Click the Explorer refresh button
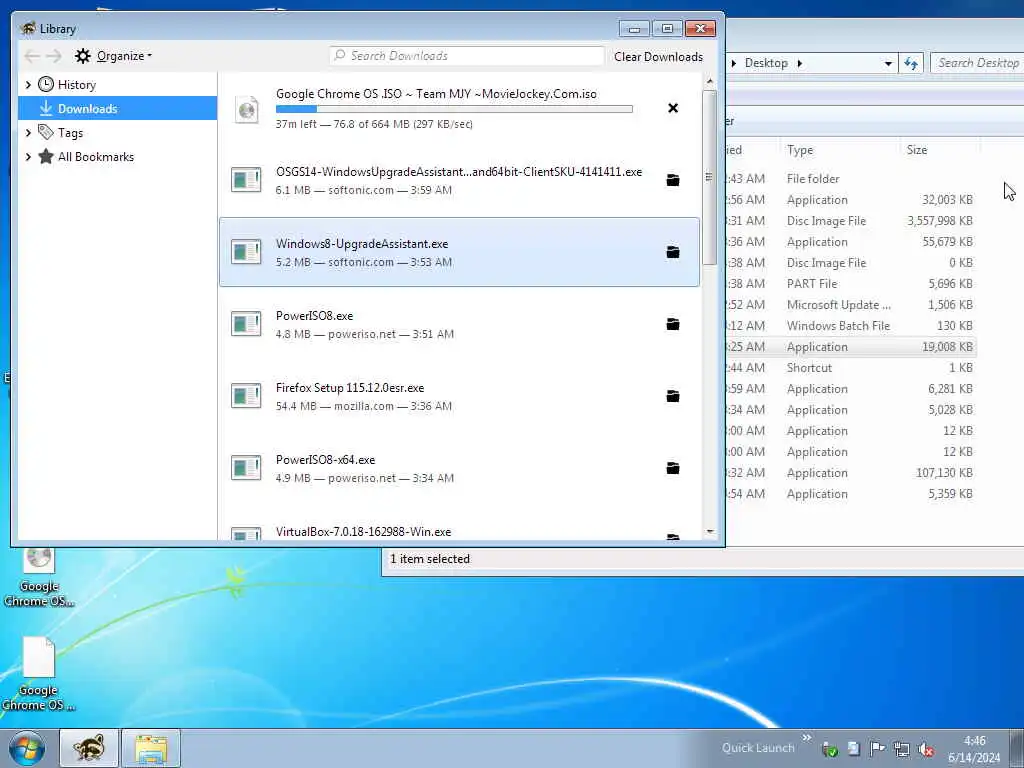1024x768 pixels. [911, 63]
